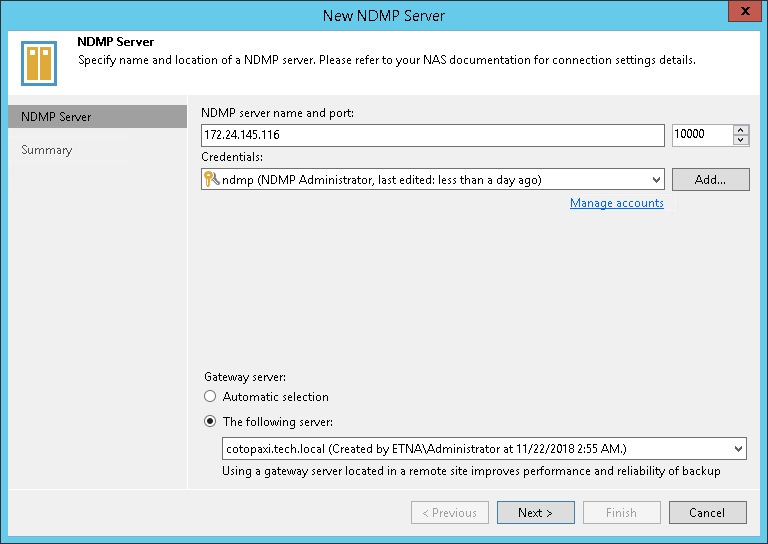
Task: Click the Previous button
Action: pyautogui.click(x=449, y=513)
